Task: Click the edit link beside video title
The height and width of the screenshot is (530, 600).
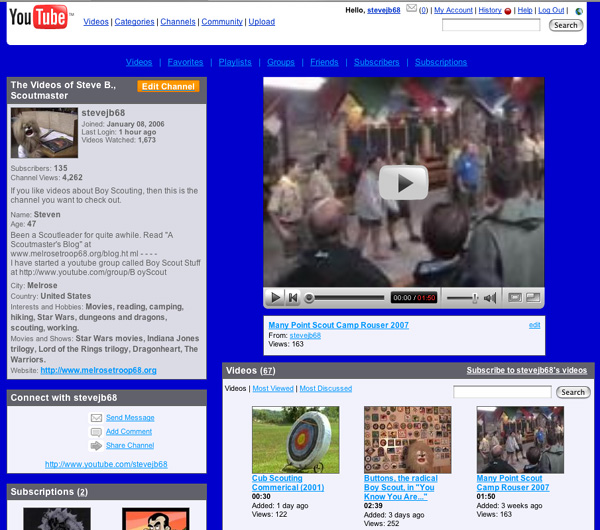Action: click(x=534, y=325)
